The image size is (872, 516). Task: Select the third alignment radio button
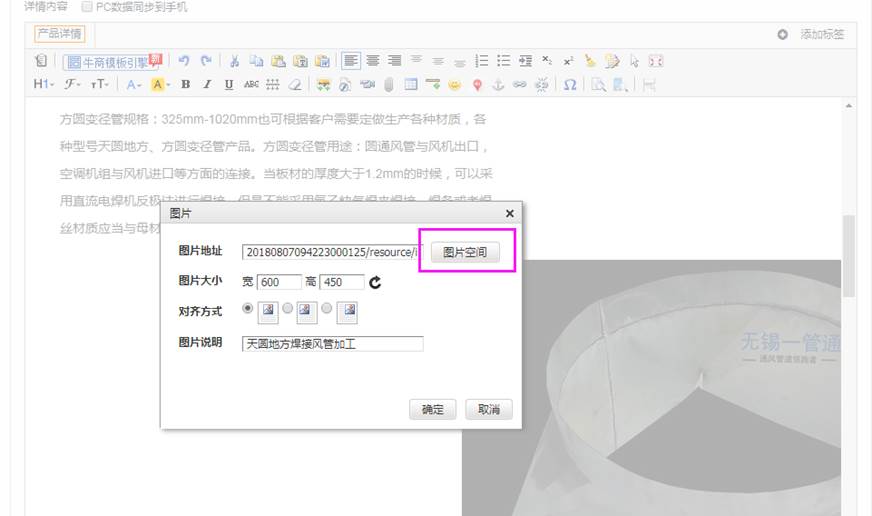coord(327,308)
